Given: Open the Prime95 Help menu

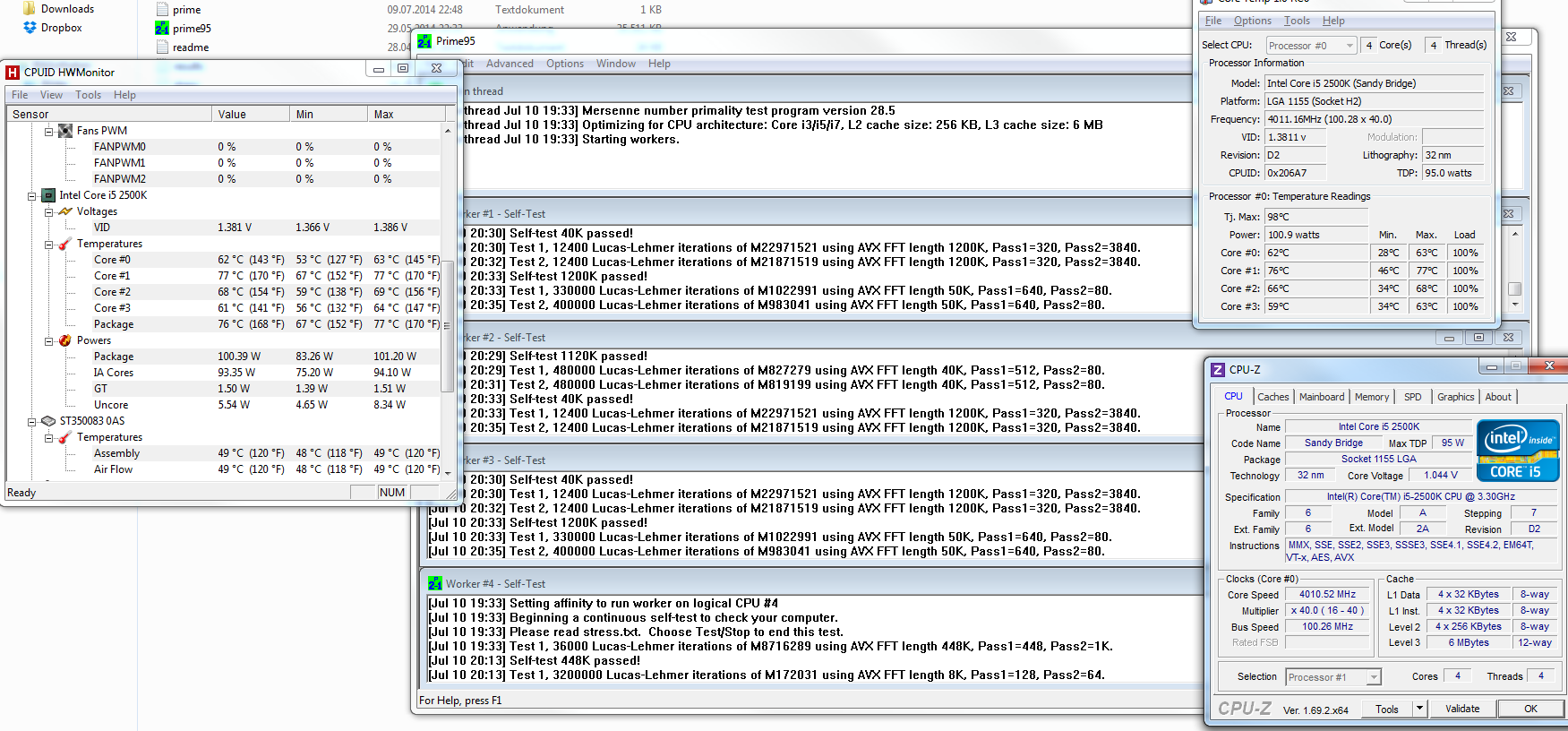Looking at the screenshot, I should pos(659,64).
